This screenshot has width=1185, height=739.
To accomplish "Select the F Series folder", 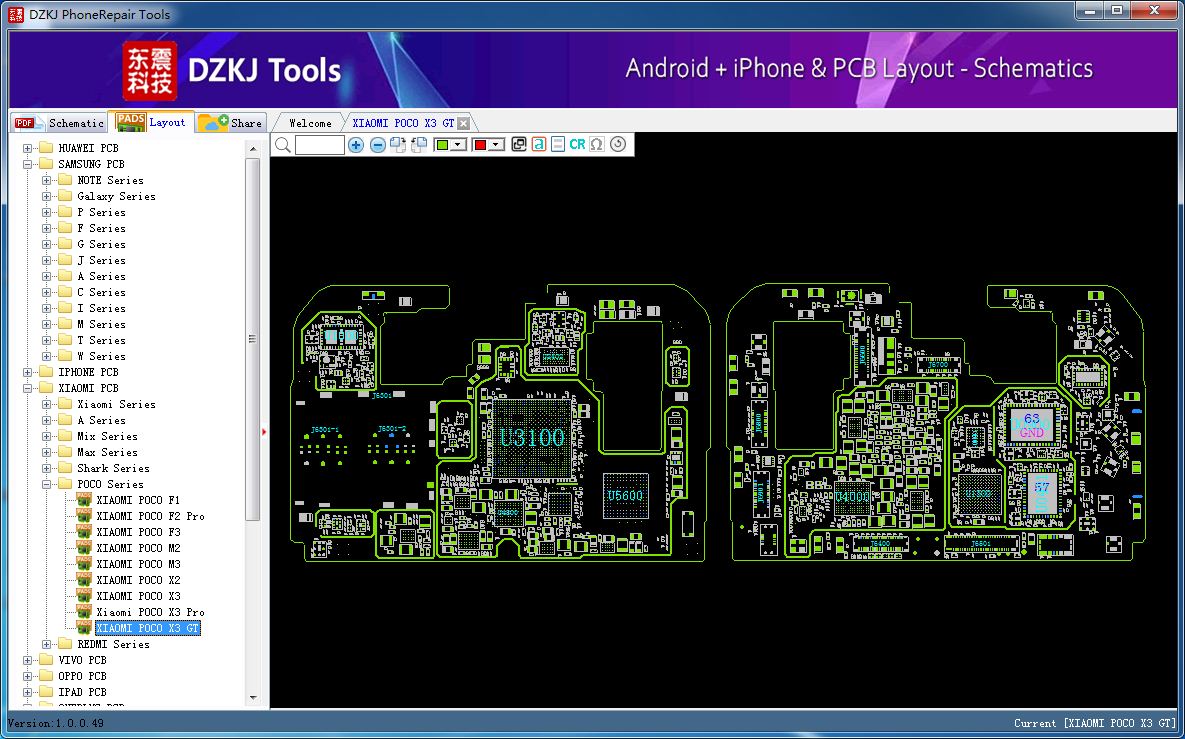I will pos(101,228).
